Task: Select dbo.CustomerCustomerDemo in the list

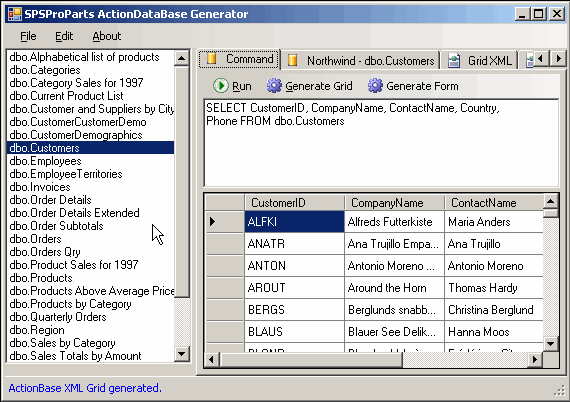Action: click(x=90, y=122)
